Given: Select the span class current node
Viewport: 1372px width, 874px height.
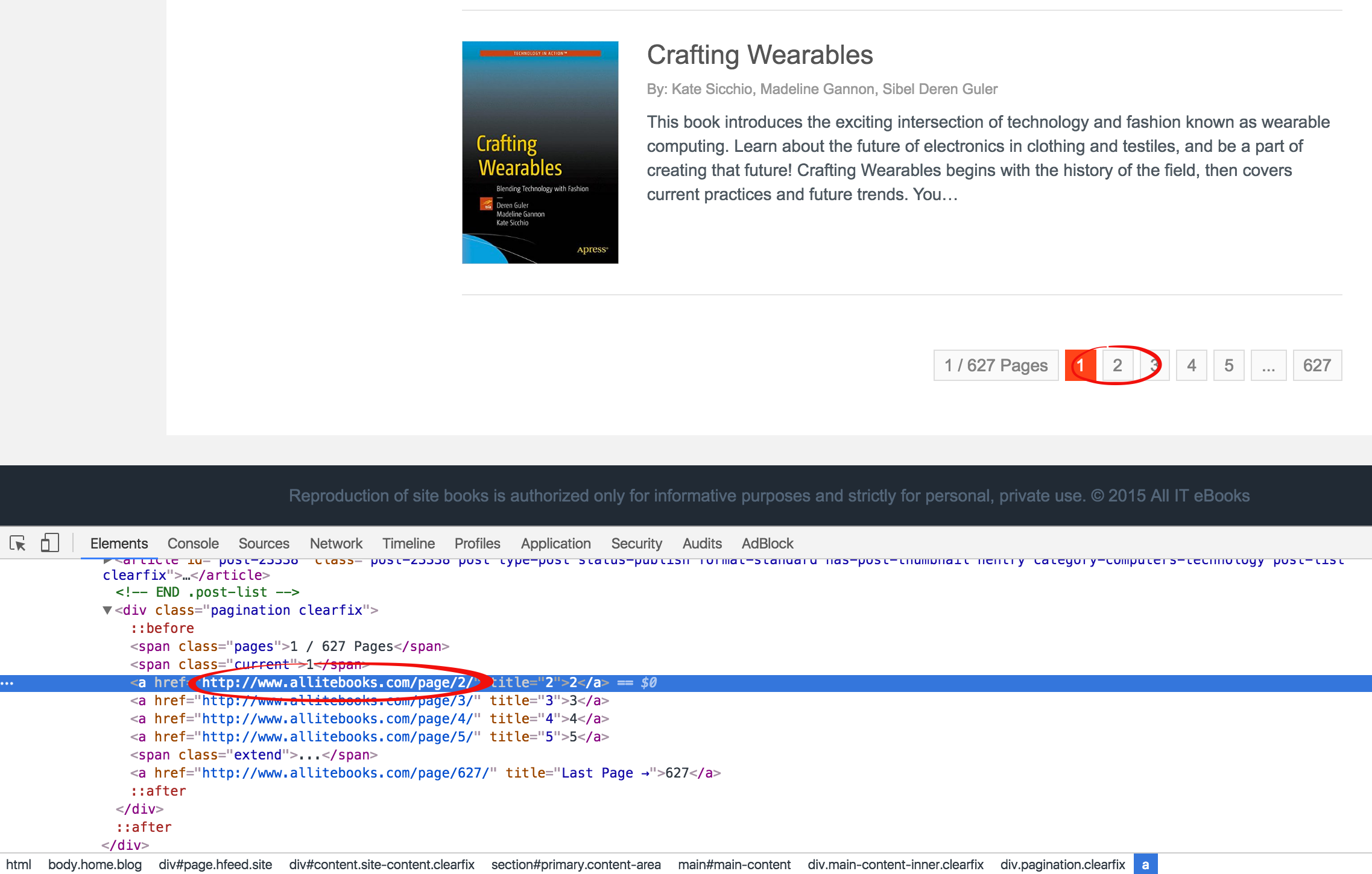Looking at the screenshot, I should (x=250, y=664).
